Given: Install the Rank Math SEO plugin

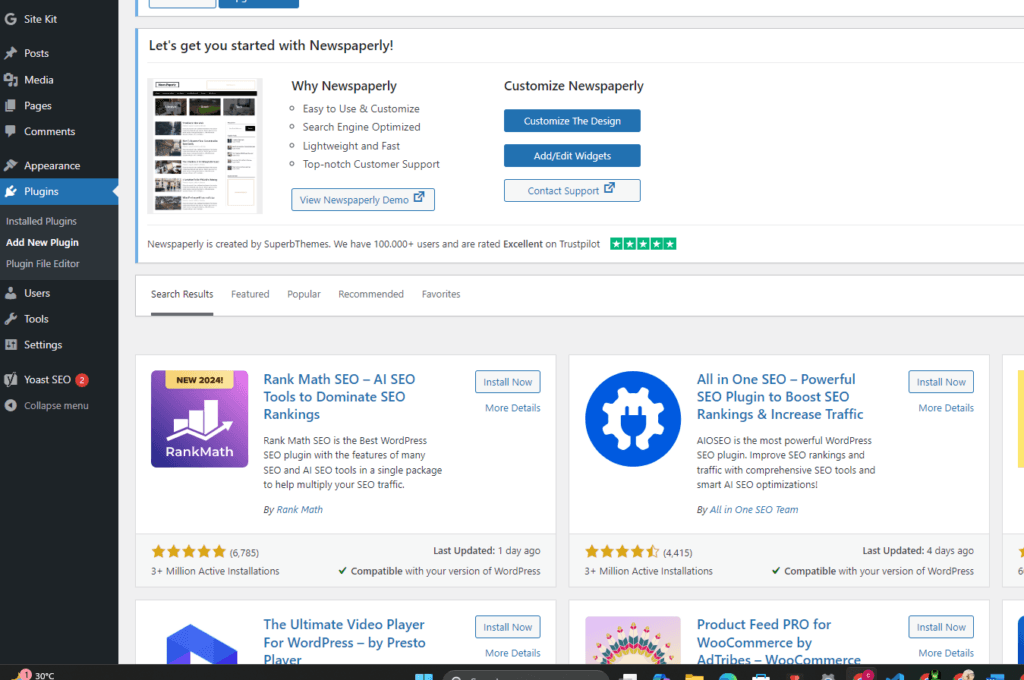Looking at the screenshot, I should tap(507, 382).
